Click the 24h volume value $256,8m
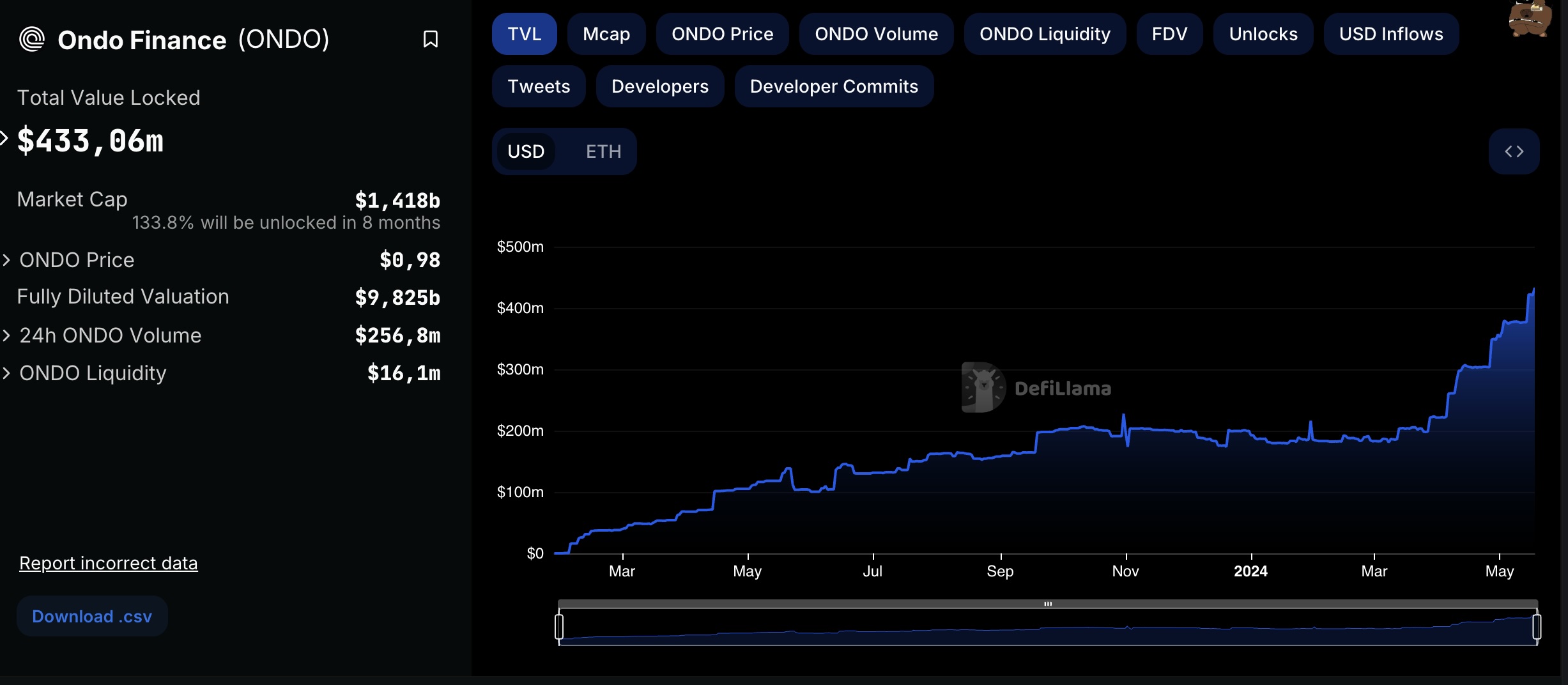The image size is (1568, 685). [397, 335]
